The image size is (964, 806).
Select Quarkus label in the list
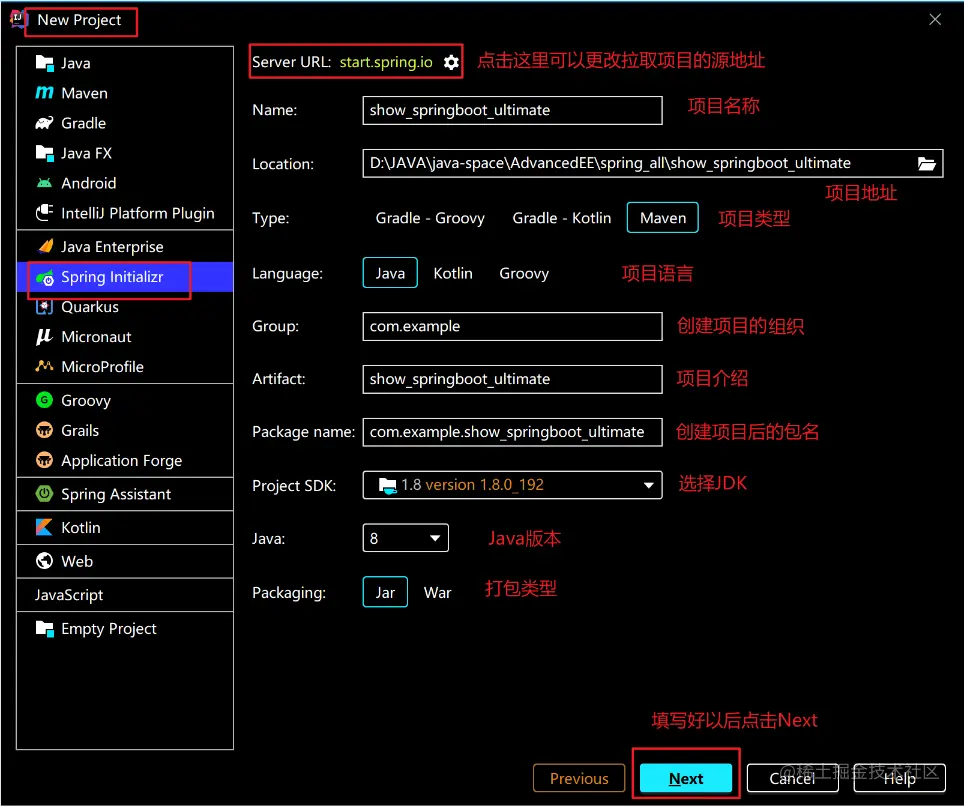(90, 307)
